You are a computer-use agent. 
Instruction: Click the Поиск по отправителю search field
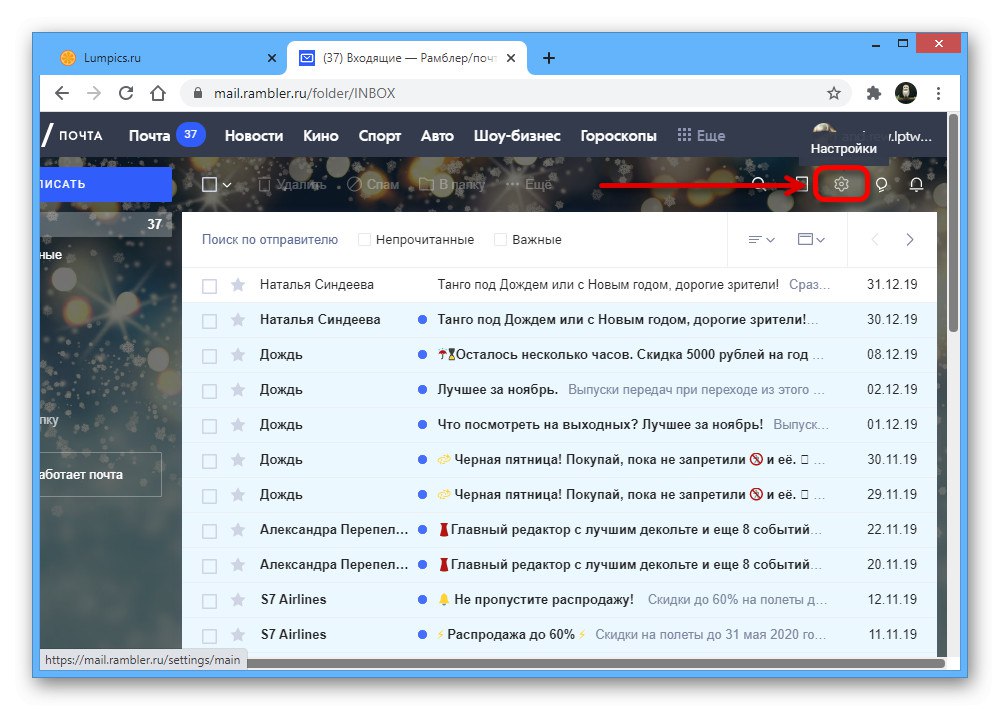[270, 240]
